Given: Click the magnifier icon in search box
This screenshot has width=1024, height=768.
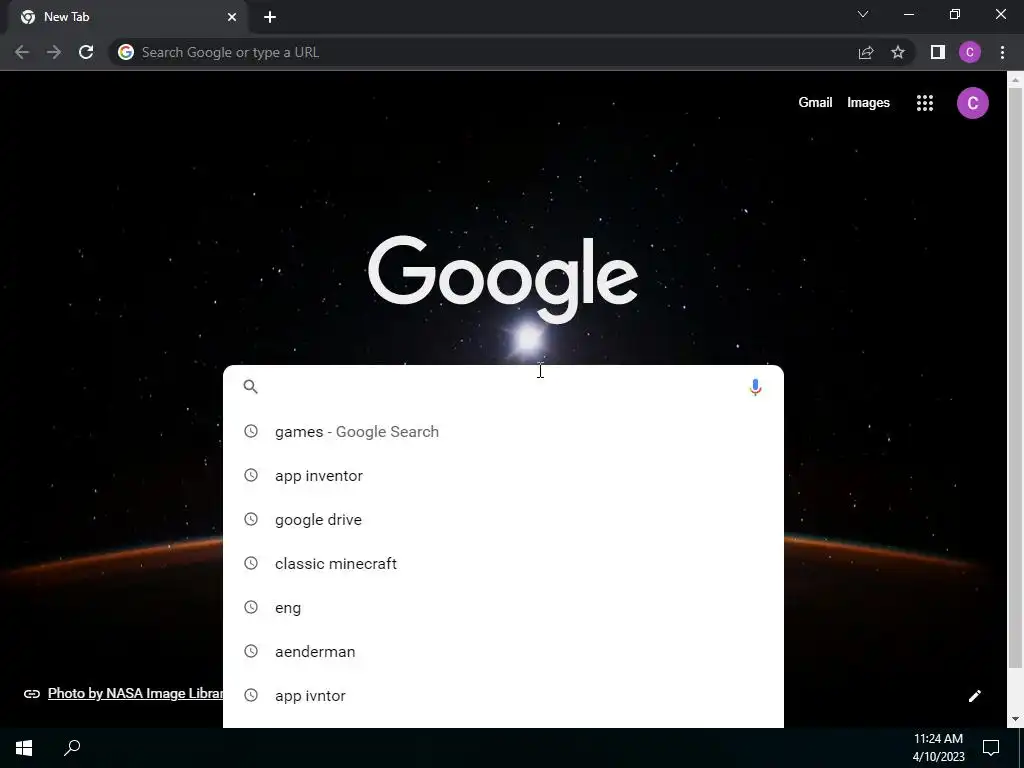Looking at the screenshot, I should tap(251, 387).
